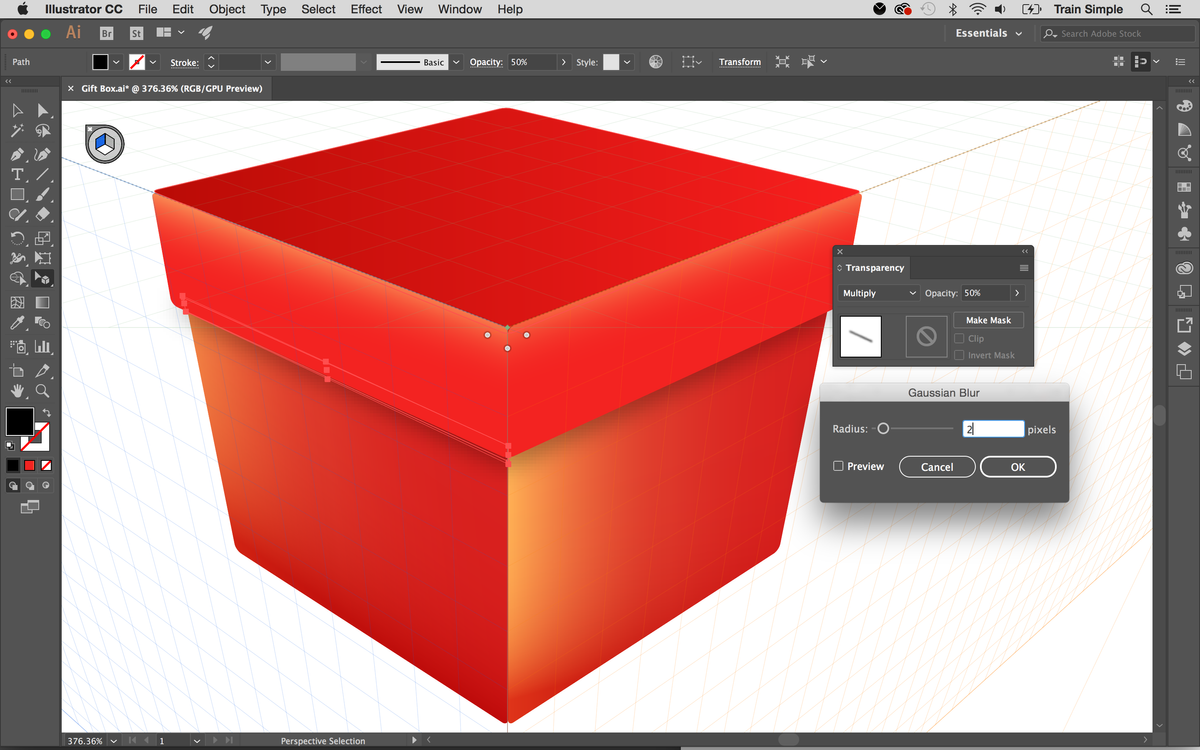This screenshot has width=1200, height=750.
Task: Select the Pen tool
Action: pyautogui.click(x=18, y=153)
